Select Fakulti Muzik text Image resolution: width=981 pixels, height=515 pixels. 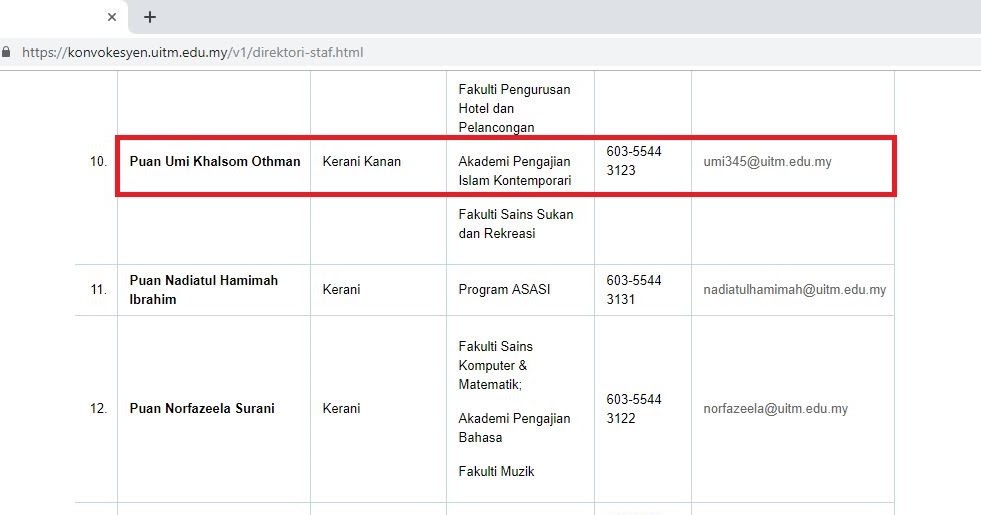(496, 471)
